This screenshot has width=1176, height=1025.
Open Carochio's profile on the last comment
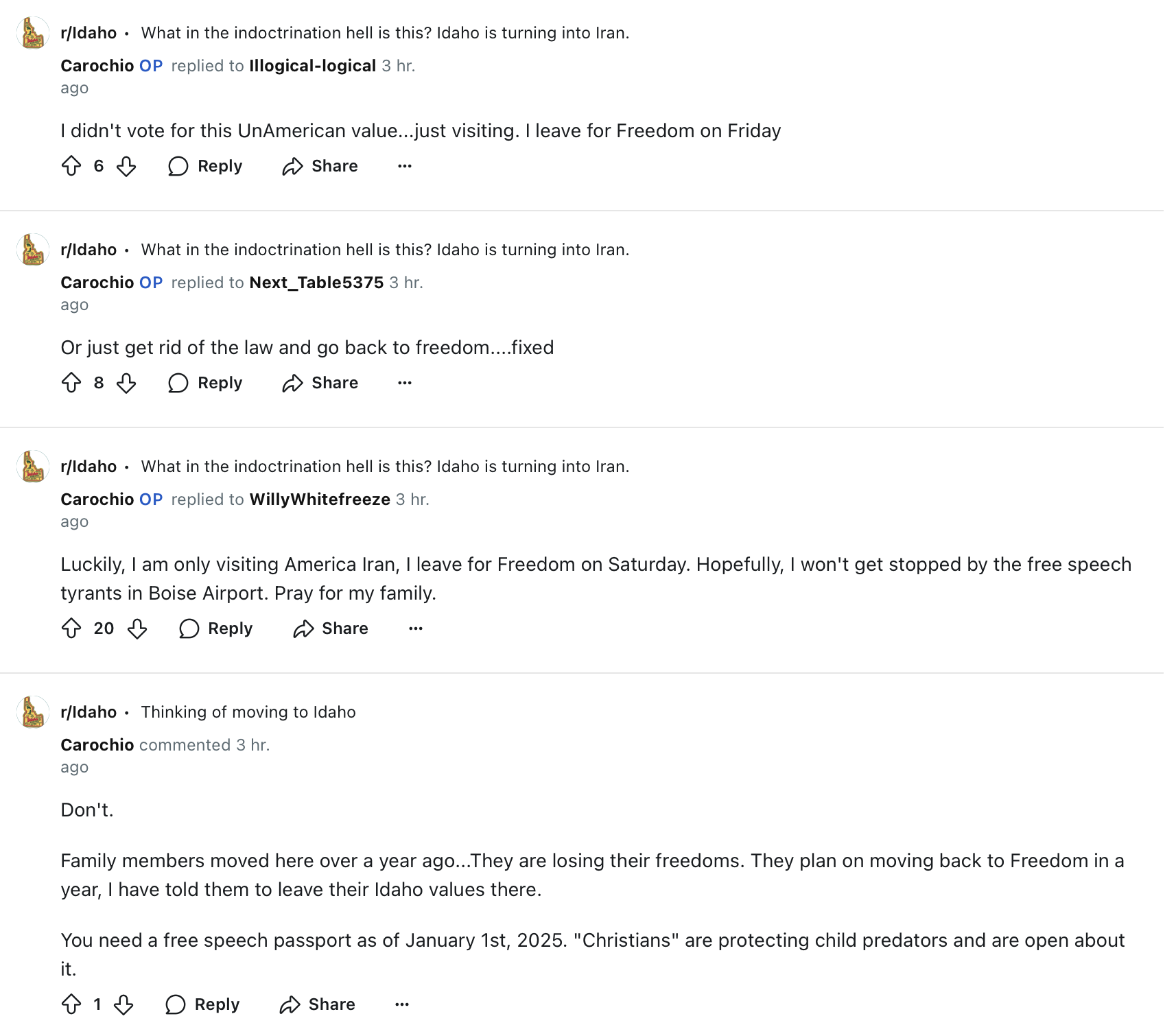click(x=97, y=745)
